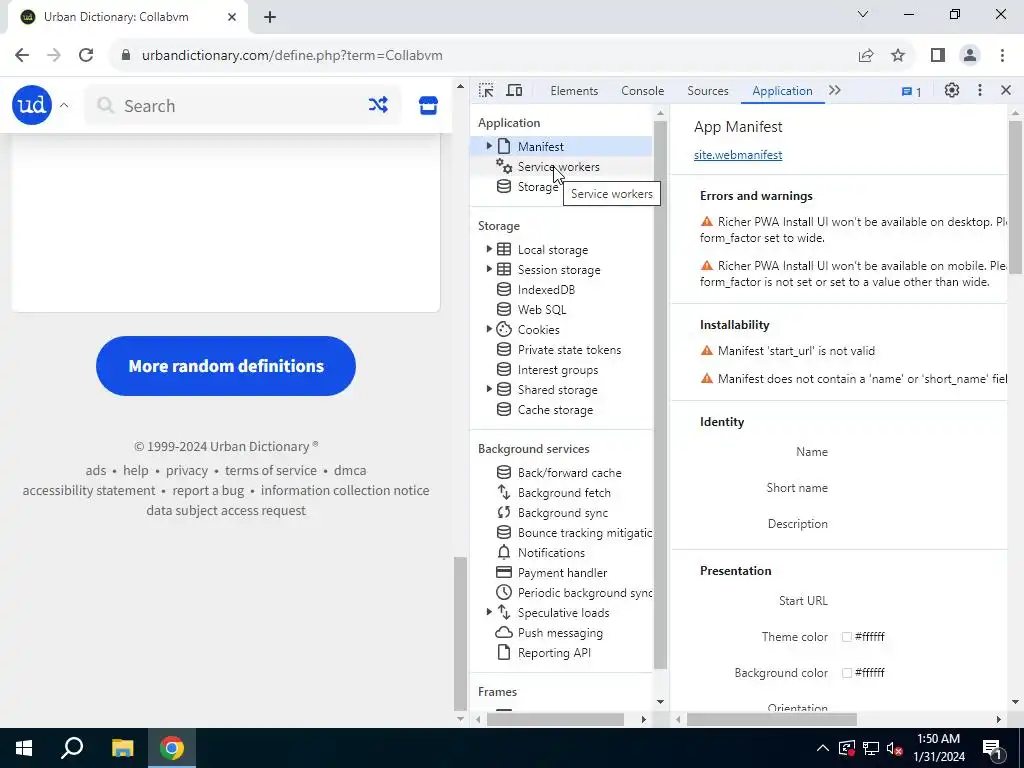Screen dimensions: 1024x768
Task: Click the Background sync icon
Action: coord(504,513)
